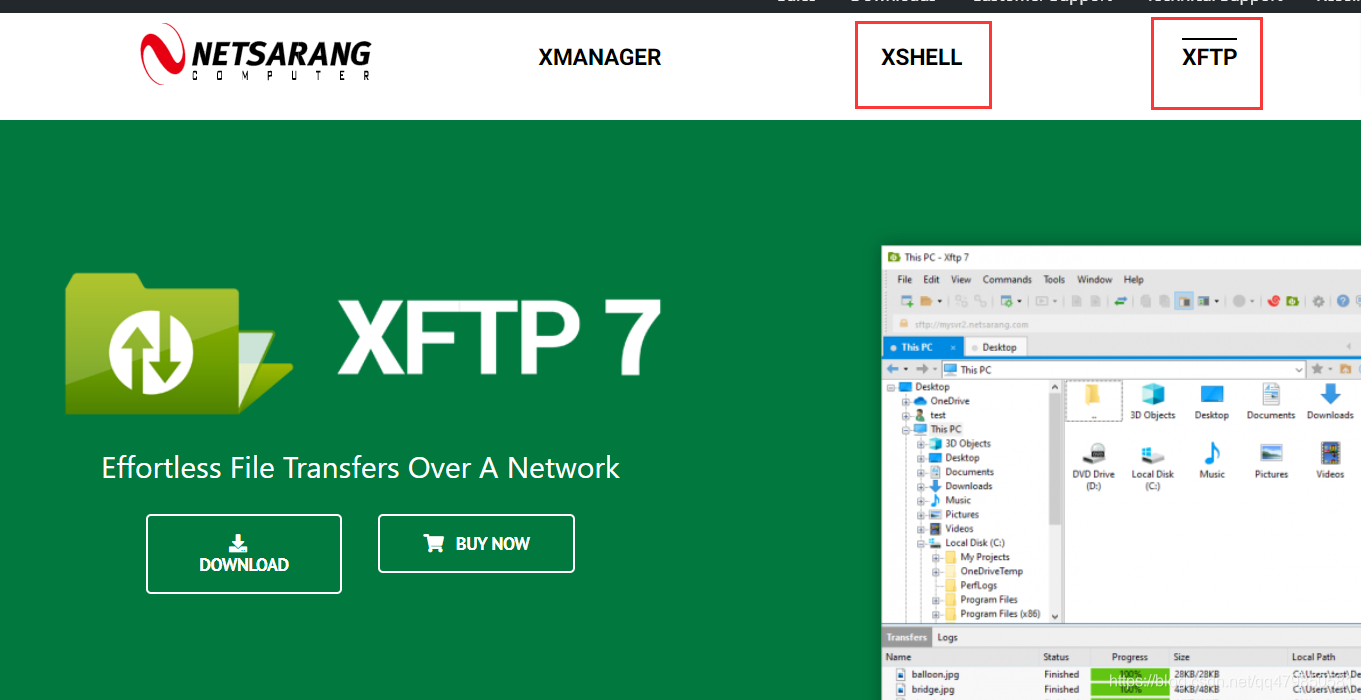Click the favorites star icon
The image size is (1361, 700).
[1317, 369]
